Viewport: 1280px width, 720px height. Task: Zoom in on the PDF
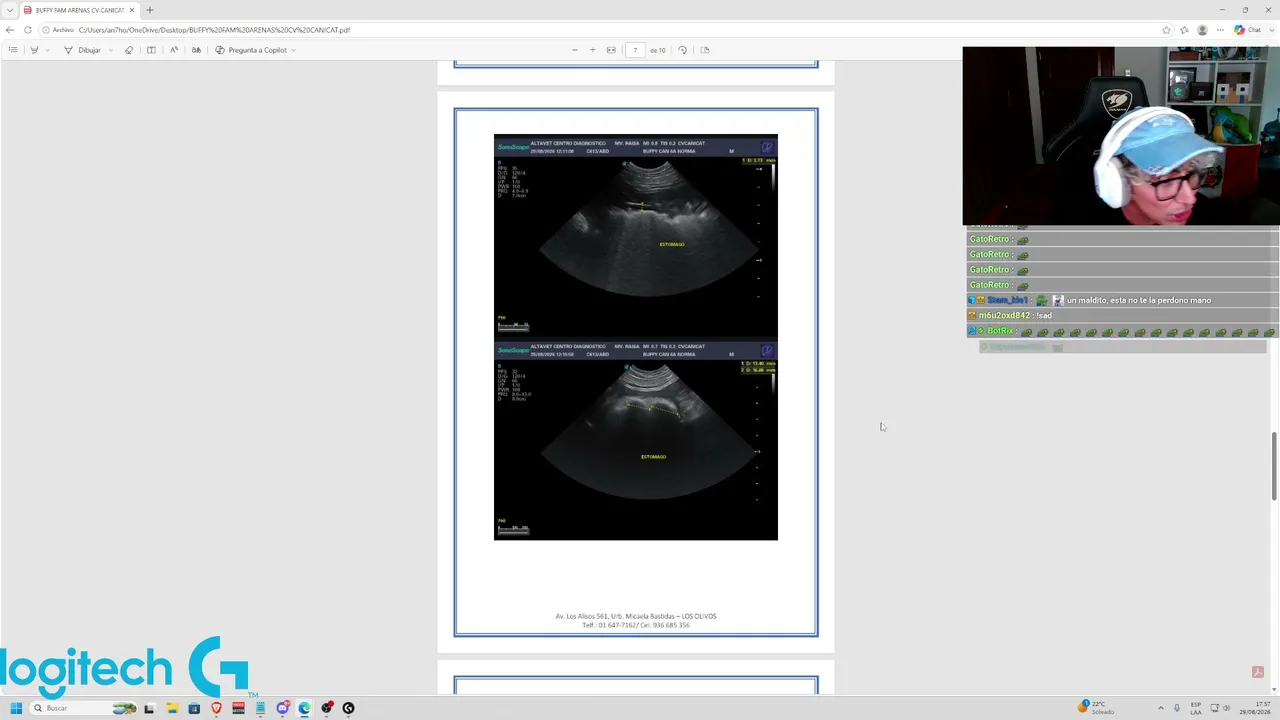592,50
